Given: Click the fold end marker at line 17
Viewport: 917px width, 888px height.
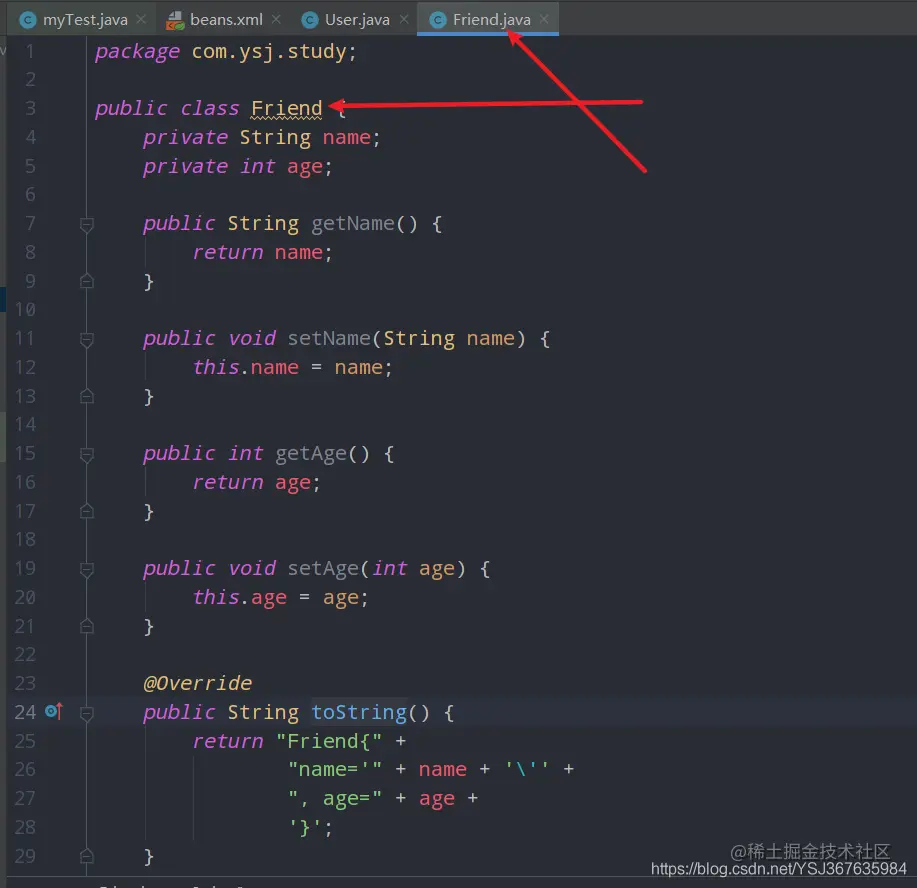Looking at the screenshot, I should 87,511.
